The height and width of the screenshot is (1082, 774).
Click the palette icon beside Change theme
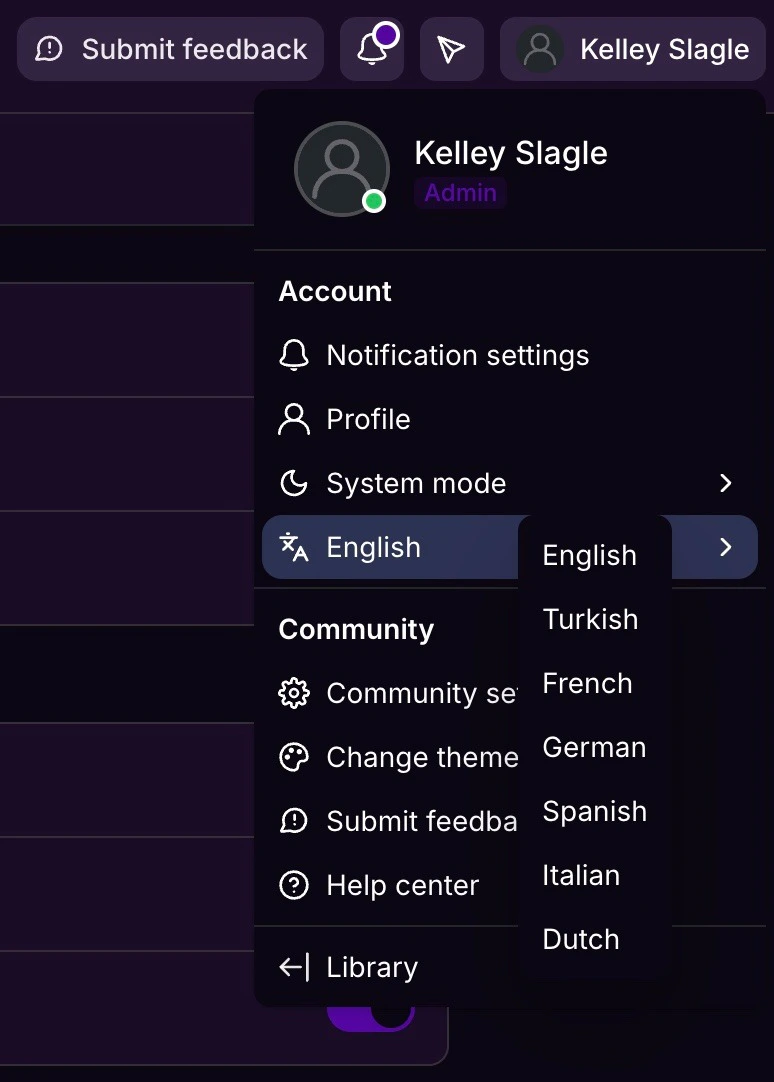(x=293, y=757)
